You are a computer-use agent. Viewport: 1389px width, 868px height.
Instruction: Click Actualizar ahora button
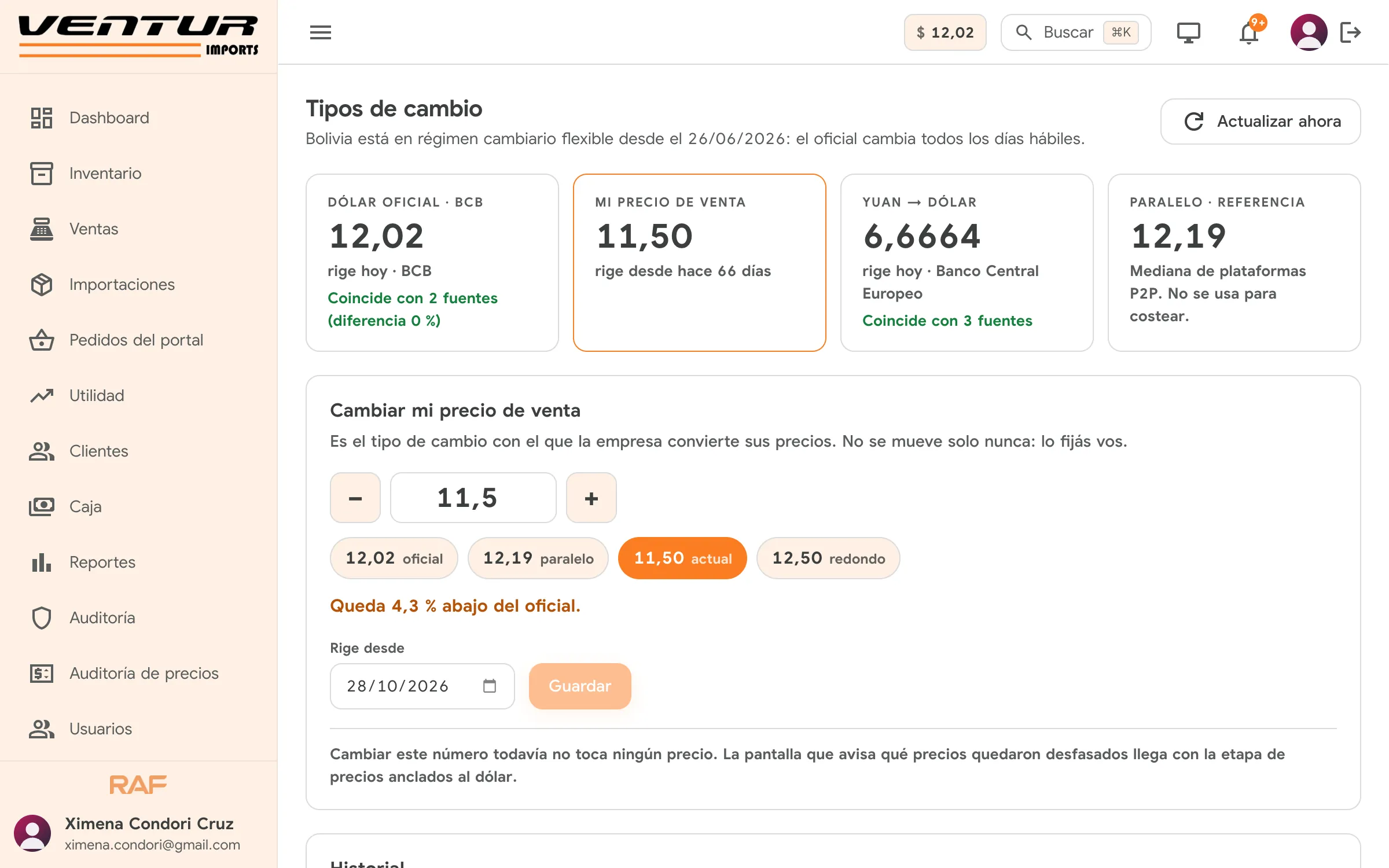1261,122
